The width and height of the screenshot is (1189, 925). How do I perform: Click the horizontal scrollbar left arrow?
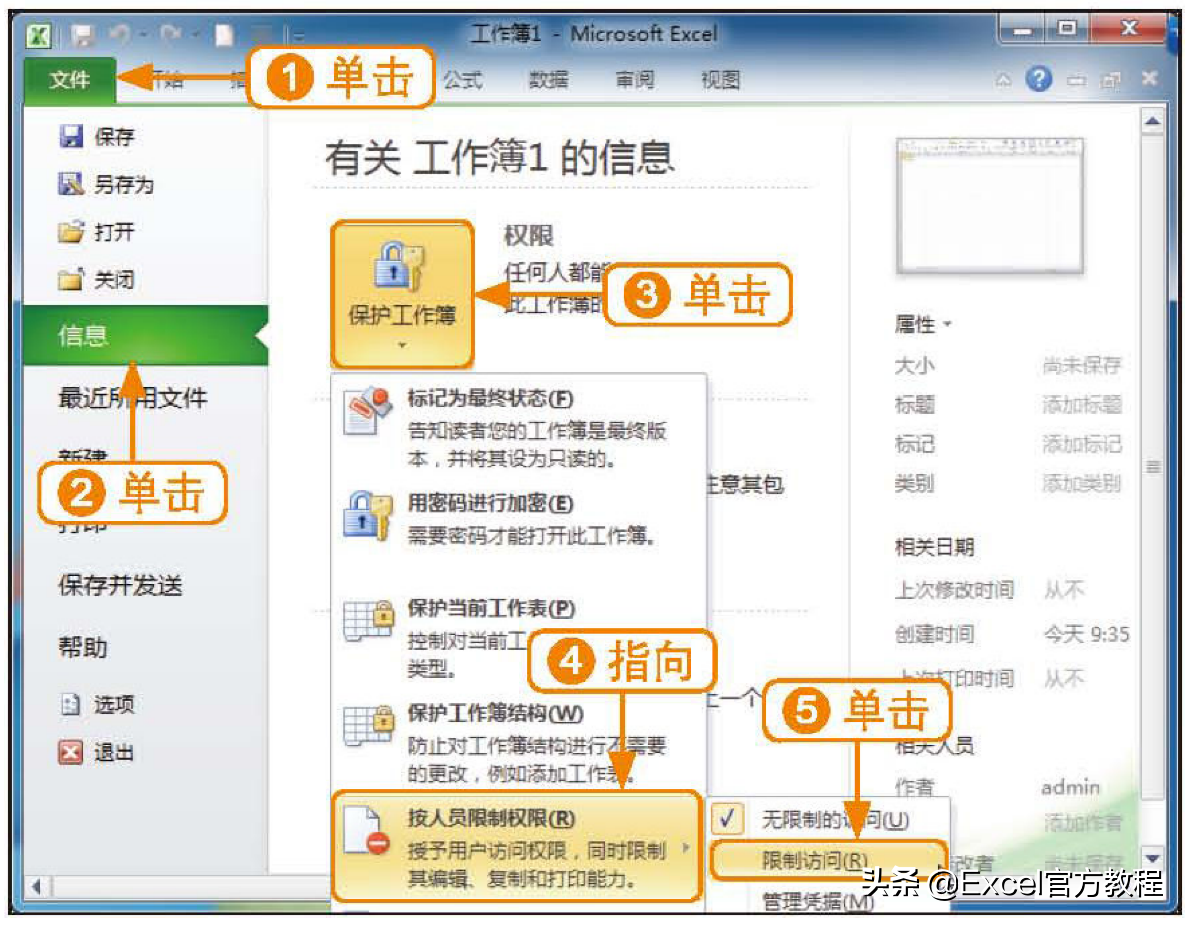coord(36,885)
